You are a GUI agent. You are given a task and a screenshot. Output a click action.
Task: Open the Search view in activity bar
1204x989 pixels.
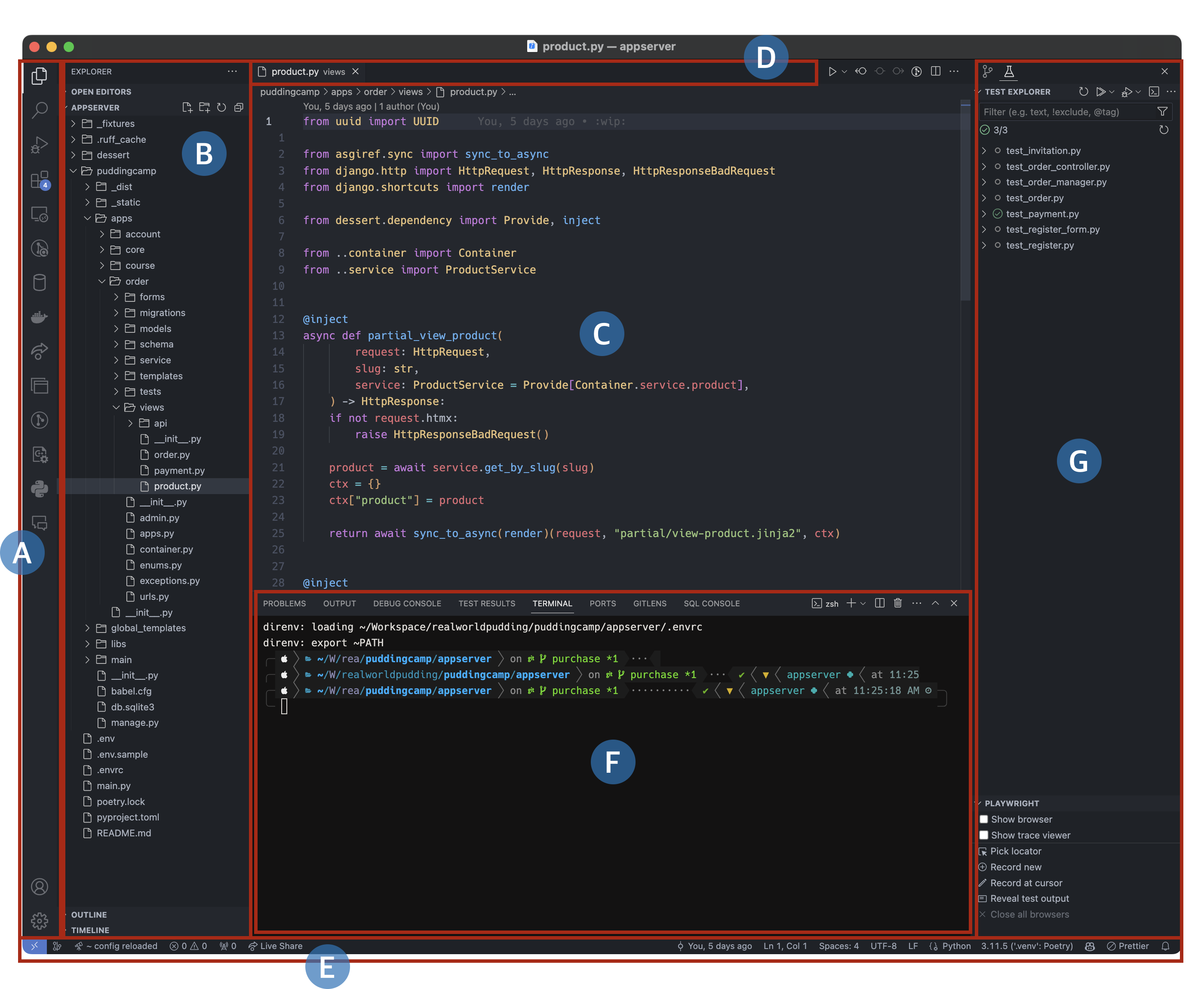point(39,110)
